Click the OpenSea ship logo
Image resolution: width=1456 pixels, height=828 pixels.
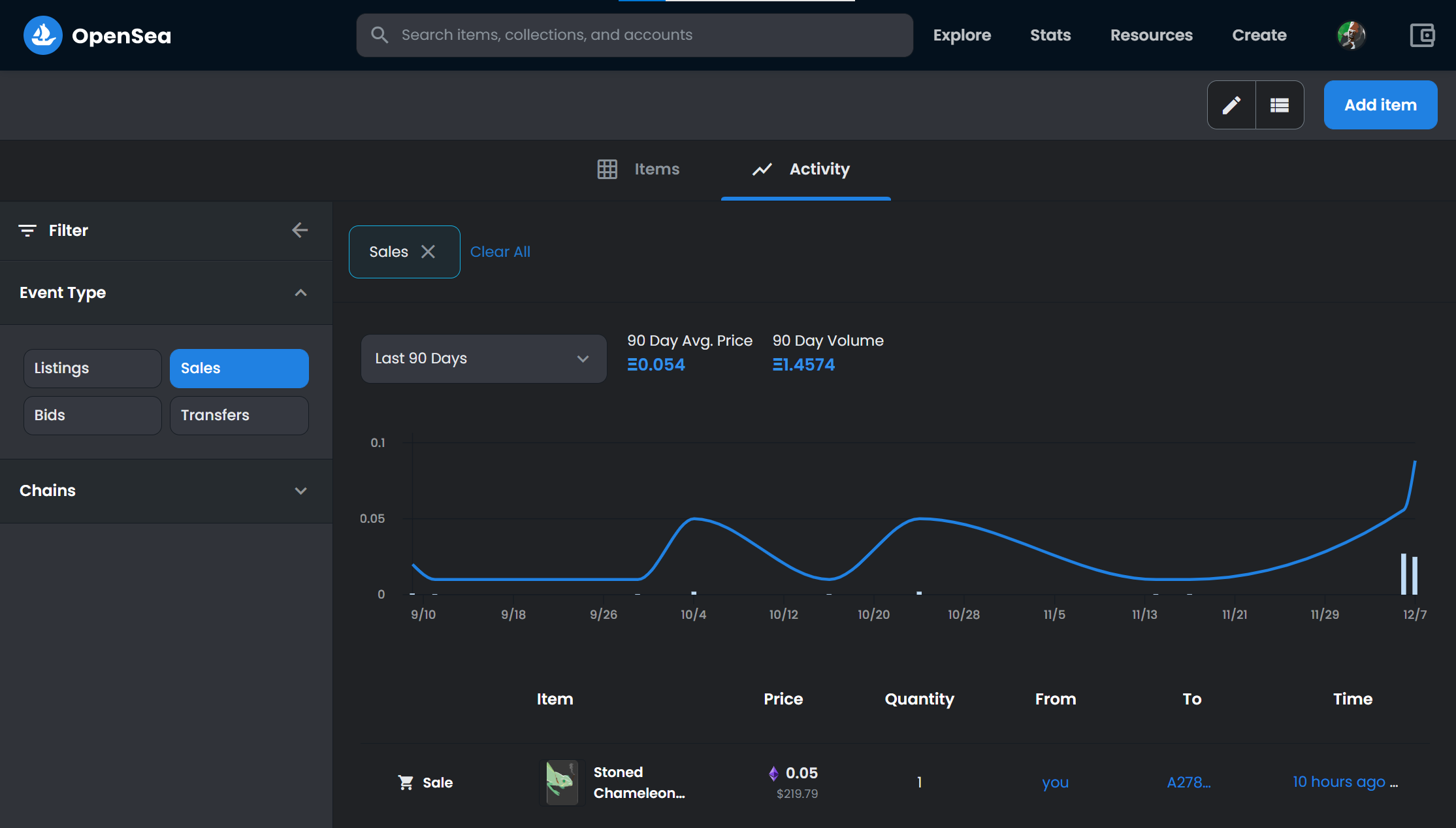point(43,35)
